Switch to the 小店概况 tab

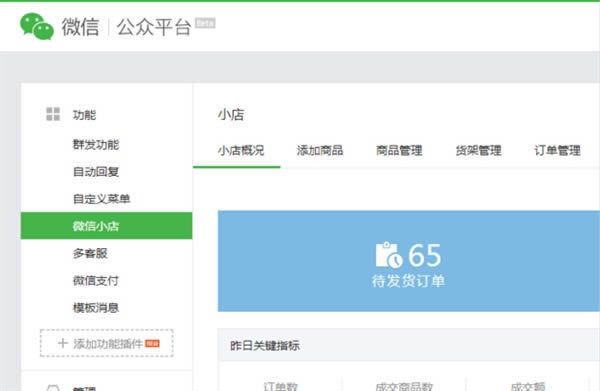click(241, 150)
